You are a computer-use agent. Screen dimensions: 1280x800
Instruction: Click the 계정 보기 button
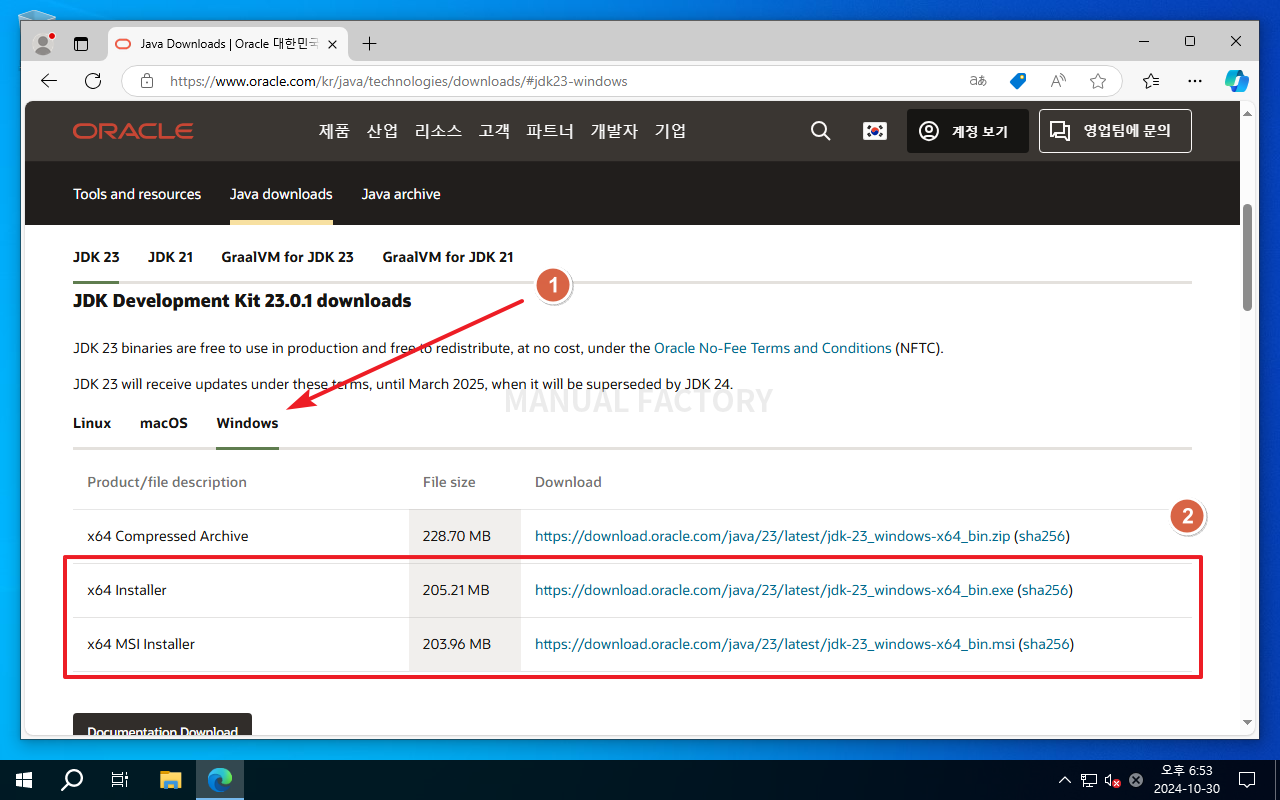coord(968,131)
